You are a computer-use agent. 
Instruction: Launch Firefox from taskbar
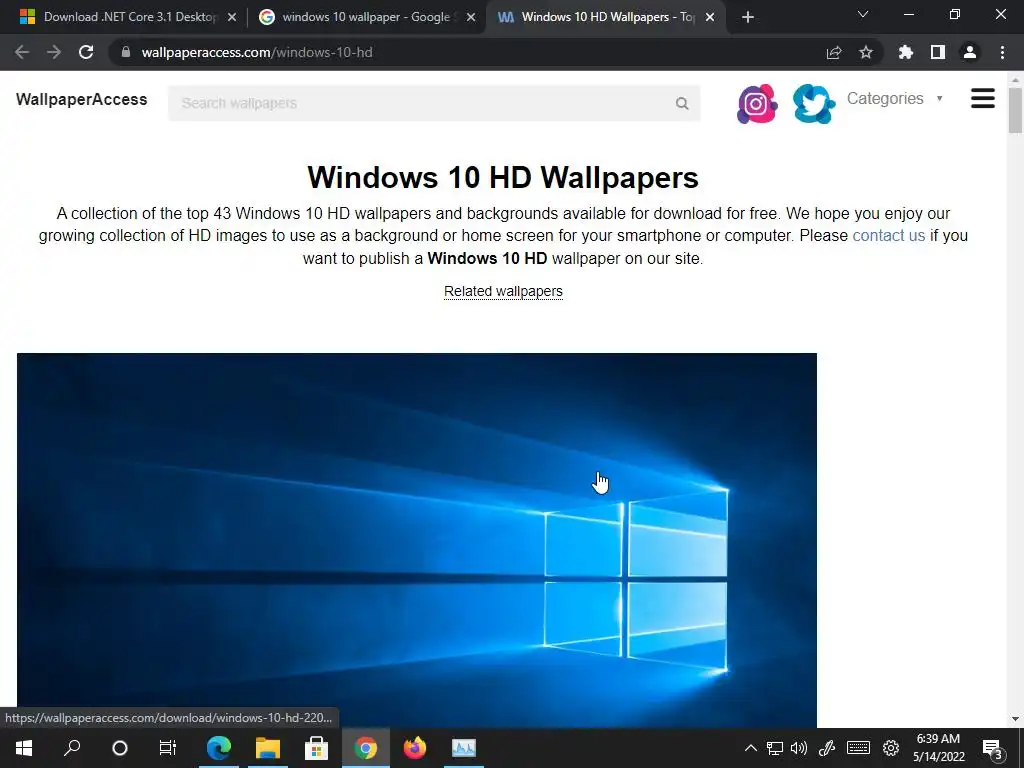(415, 748)
